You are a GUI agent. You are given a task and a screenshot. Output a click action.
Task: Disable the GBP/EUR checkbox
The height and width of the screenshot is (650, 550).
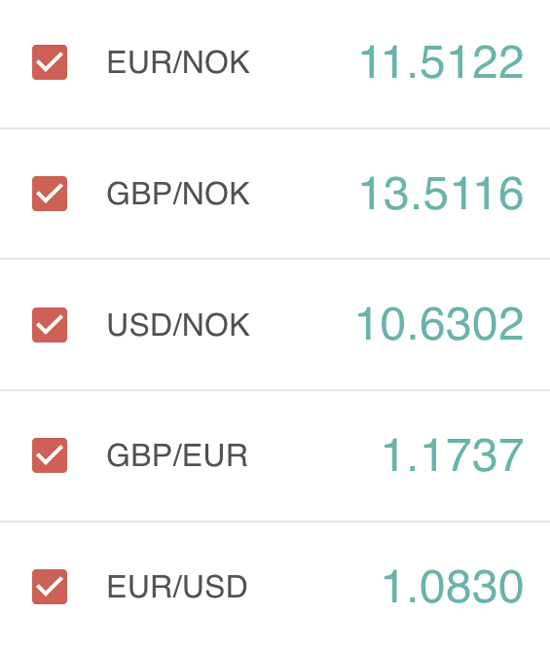coord(49,455)
